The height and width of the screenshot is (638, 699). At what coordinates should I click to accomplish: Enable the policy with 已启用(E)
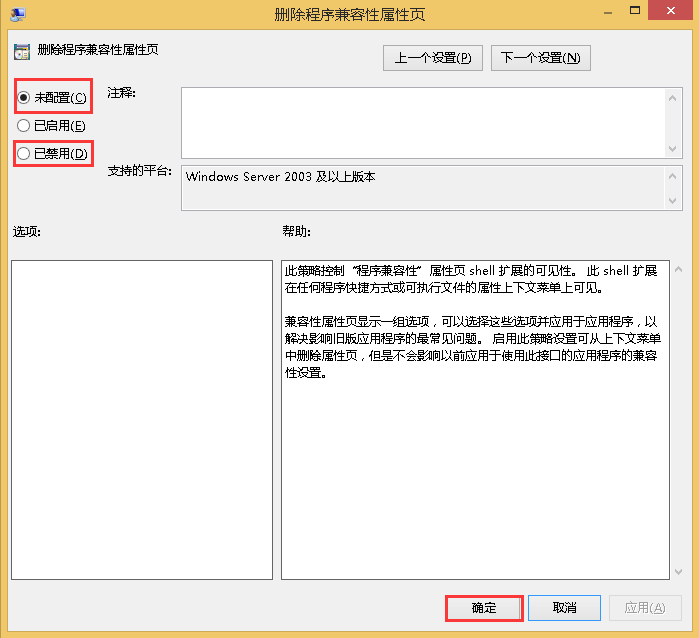point(24,126)
